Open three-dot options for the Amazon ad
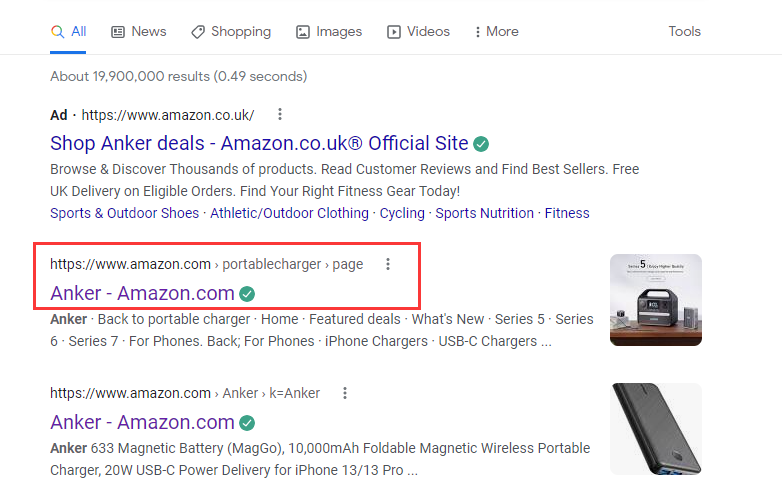 (280, 114)
